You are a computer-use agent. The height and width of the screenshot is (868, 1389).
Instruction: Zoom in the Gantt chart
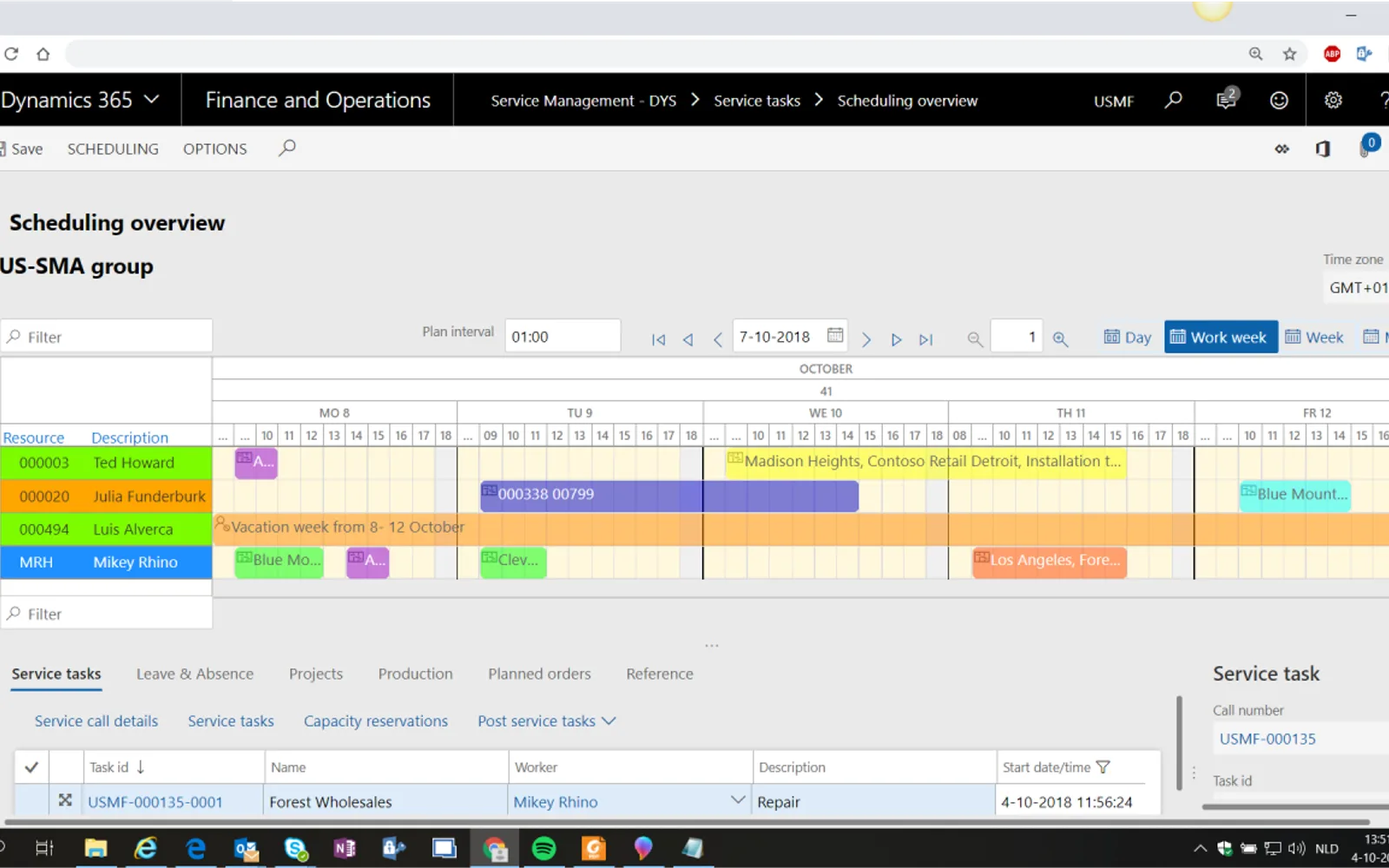tap(1060, 339)
